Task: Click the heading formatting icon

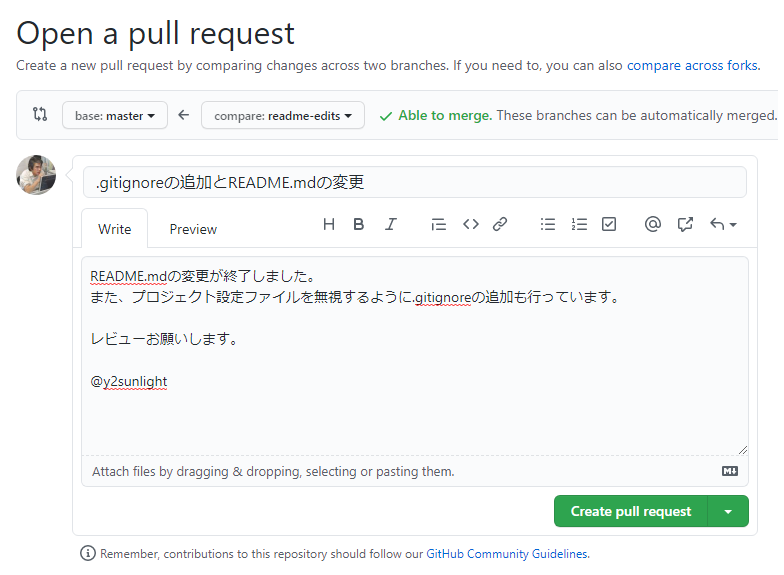Action: pos(328,225)
